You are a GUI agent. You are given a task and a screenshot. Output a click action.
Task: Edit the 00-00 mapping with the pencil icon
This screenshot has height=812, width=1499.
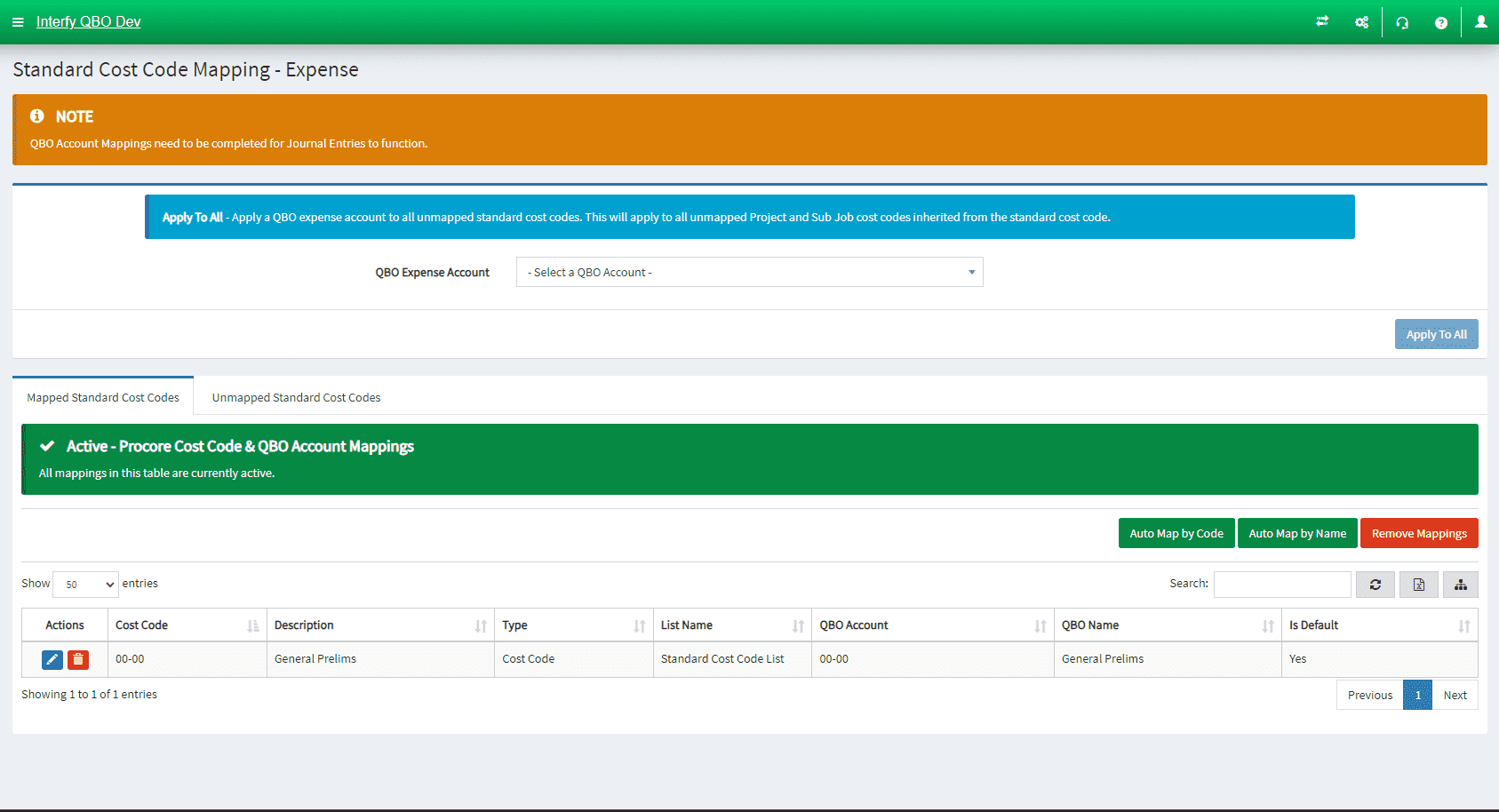tap(52, 659)
